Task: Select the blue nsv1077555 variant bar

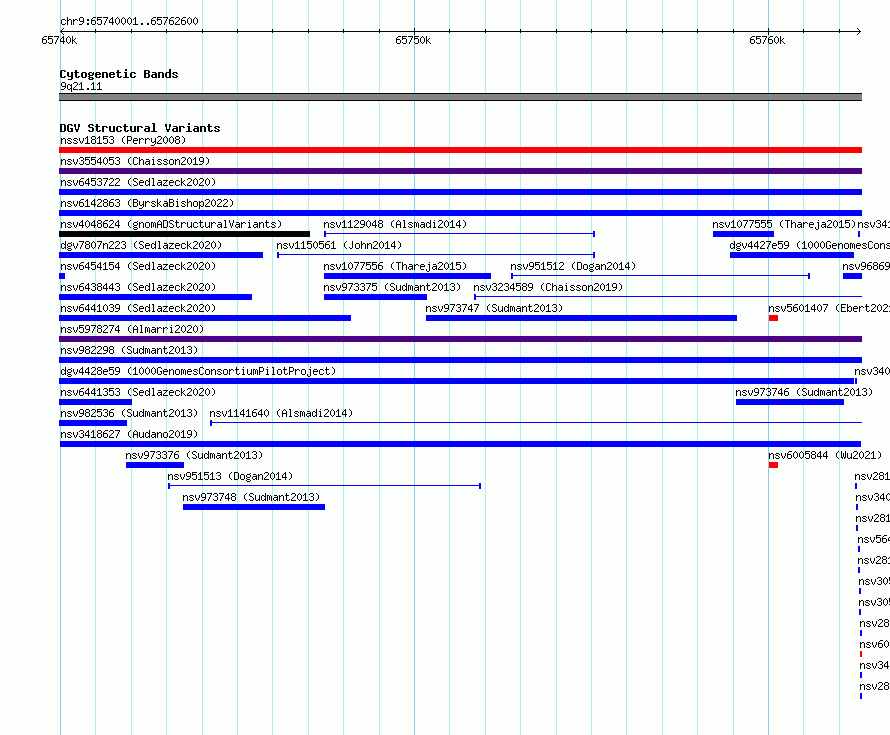Action: tap(743, 234)
